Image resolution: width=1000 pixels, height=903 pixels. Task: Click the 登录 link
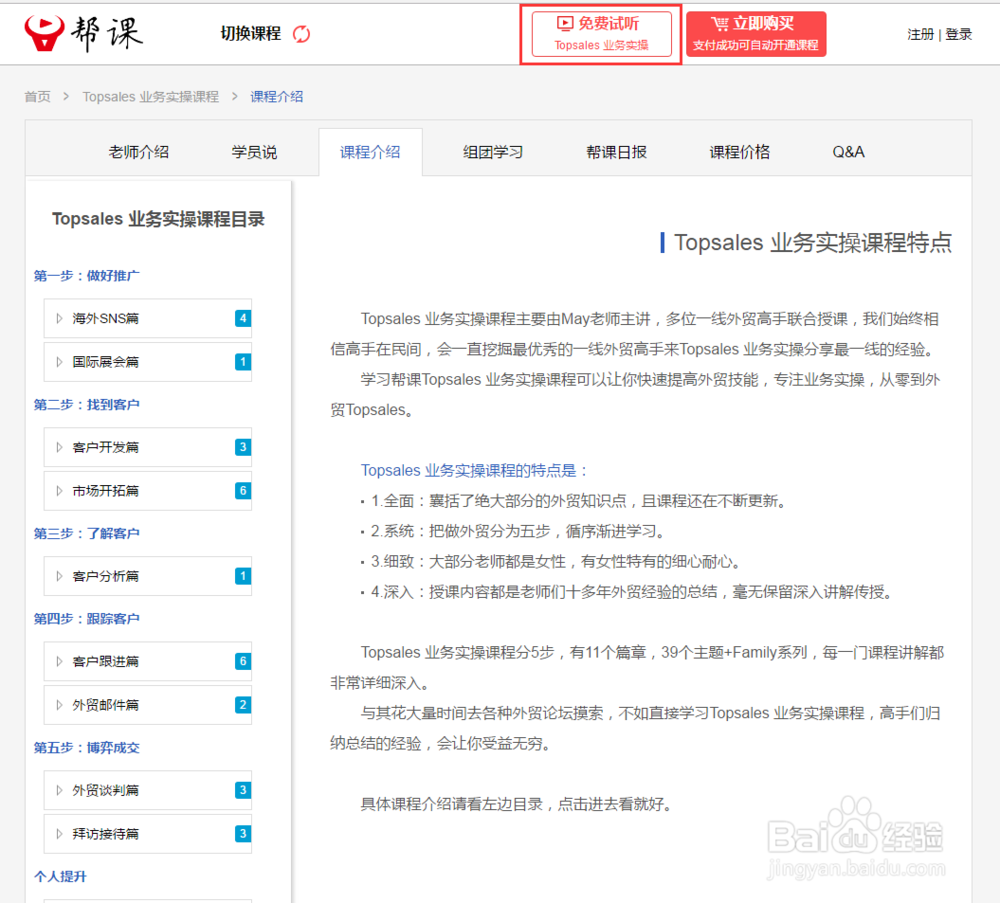(959, 34)
